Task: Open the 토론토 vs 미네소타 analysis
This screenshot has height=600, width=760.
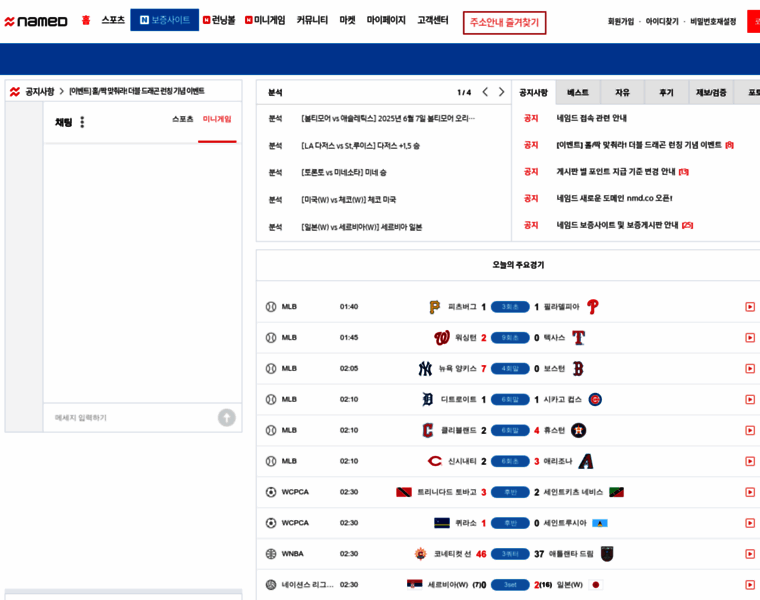Action: click(x=344, y=173)
